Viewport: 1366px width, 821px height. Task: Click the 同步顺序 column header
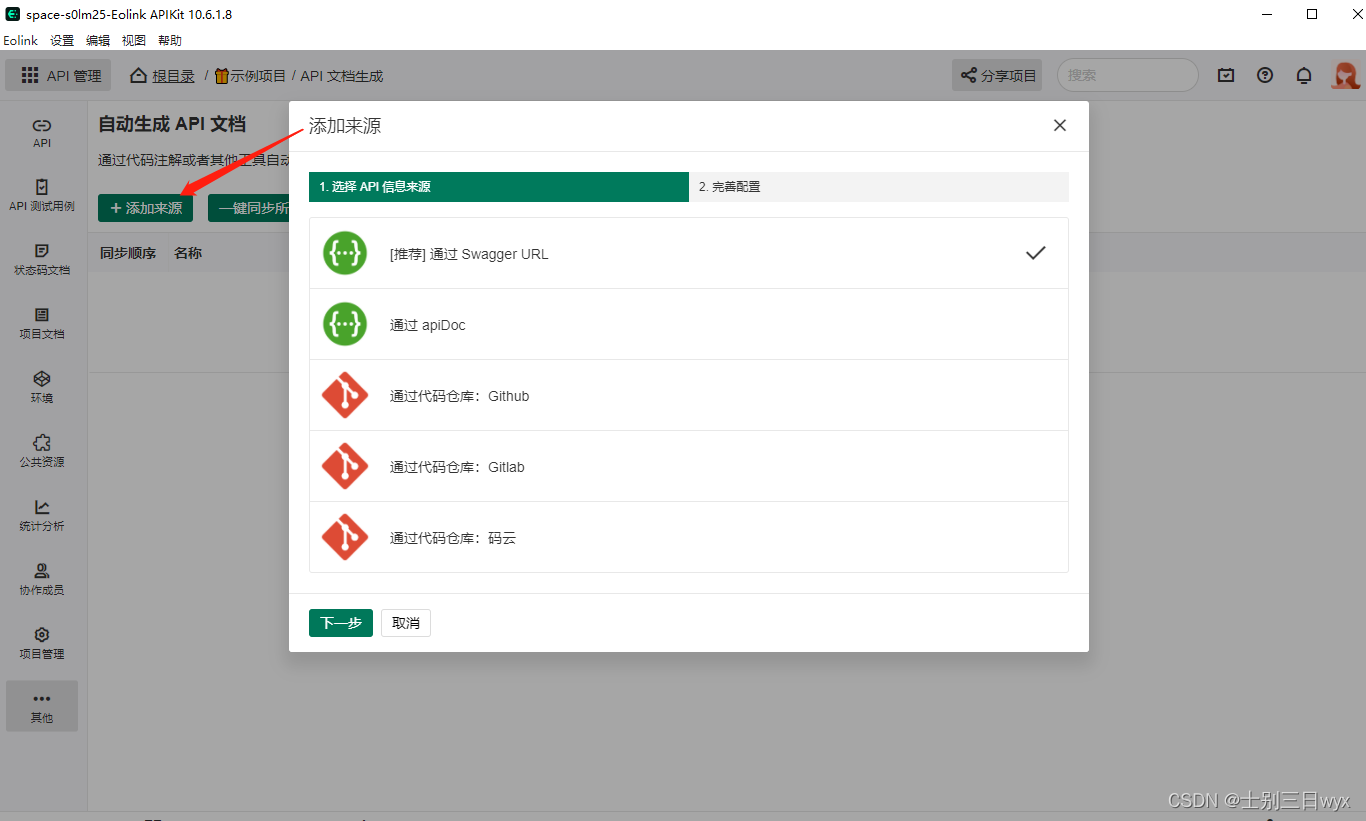(128, 253)
